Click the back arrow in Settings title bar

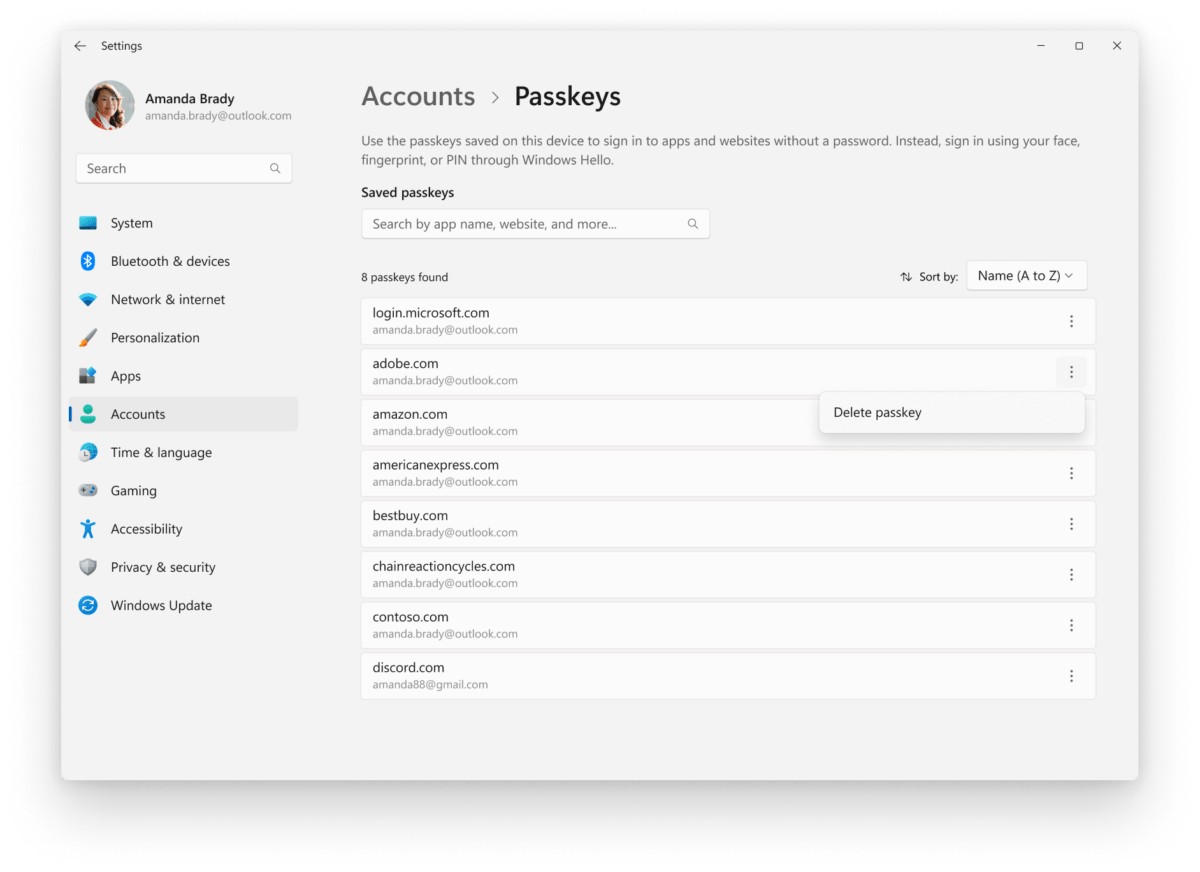tap(80, 46)
